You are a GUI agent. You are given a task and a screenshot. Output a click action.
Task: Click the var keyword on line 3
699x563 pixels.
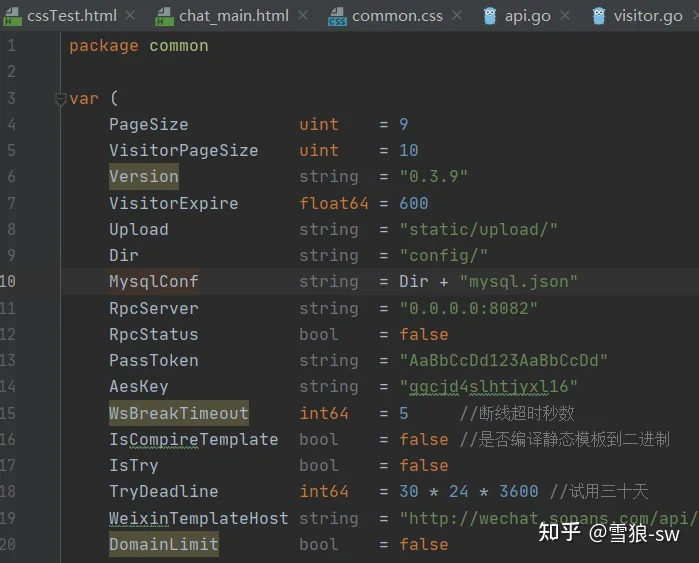click(x=84, y=99)
